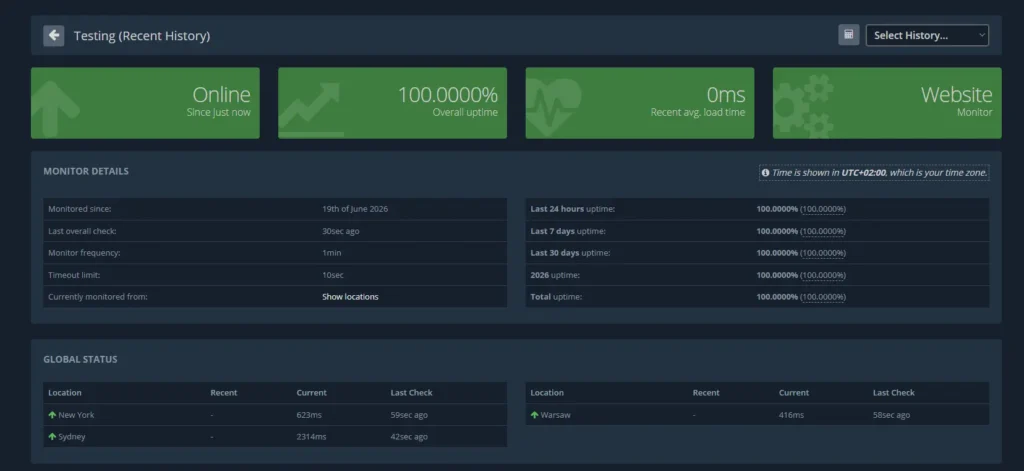Viewport: 1024px width, 471px height.
Task: Click the Last Check header above Warsaw row
Action: 893,393
